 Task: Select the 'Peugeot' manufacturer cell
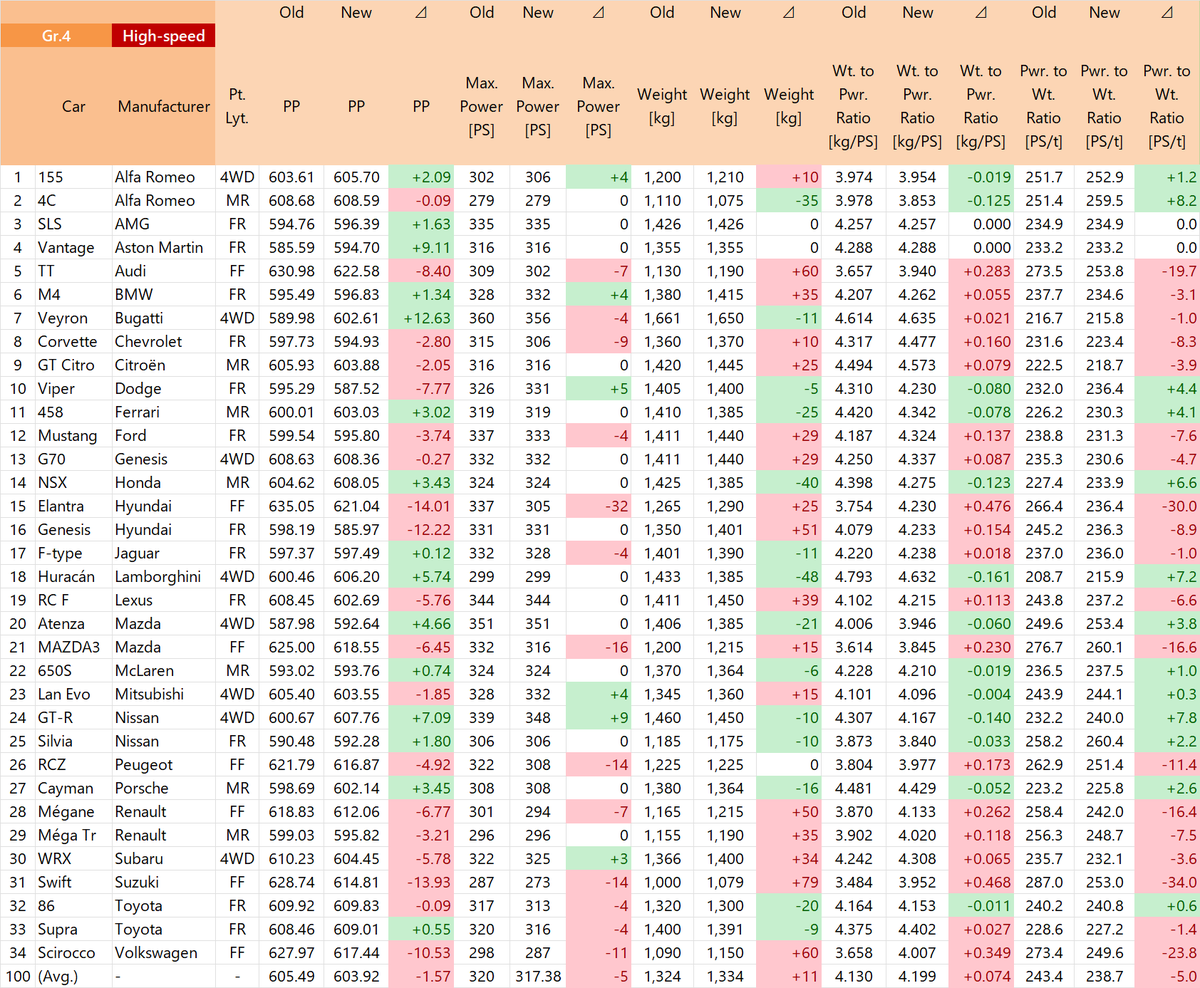164,764
